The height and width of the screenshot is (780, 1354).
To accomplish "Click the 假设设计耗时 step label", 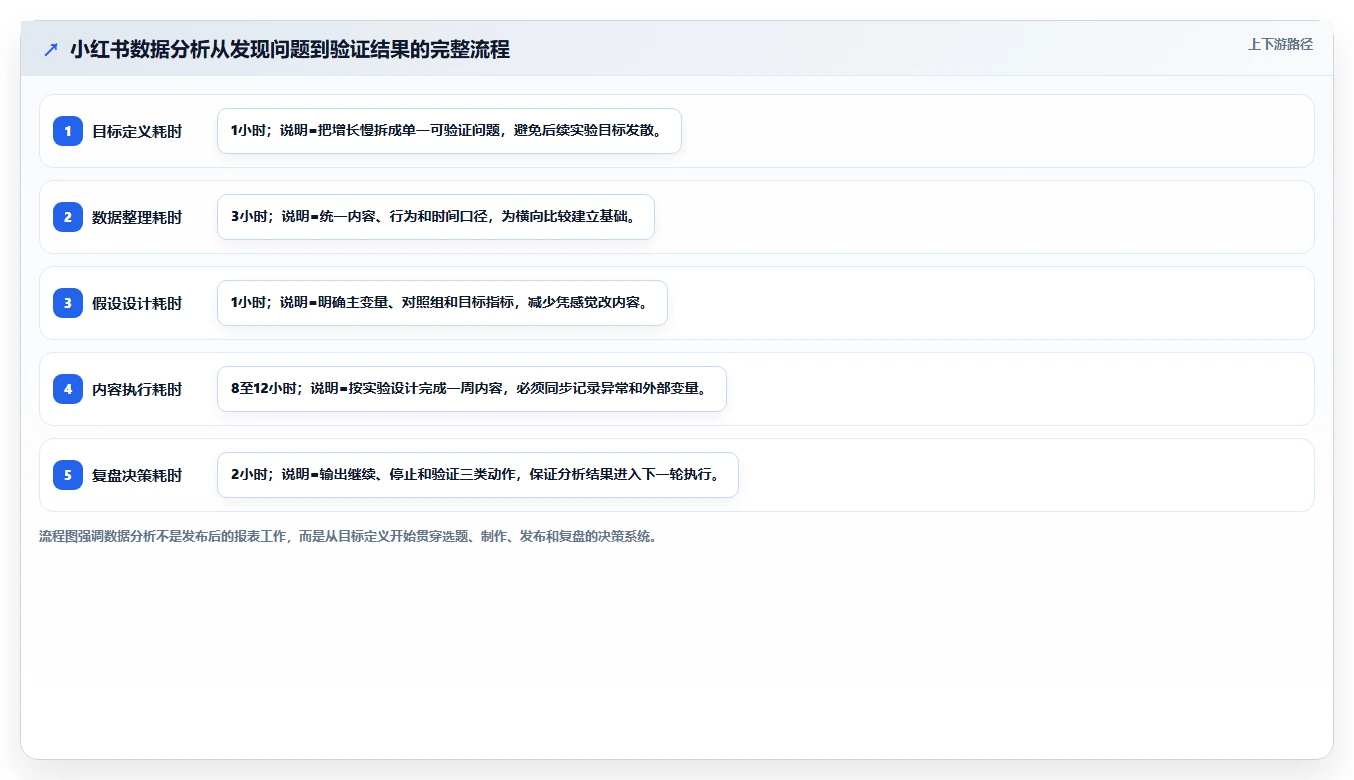I will click(137, 303).
